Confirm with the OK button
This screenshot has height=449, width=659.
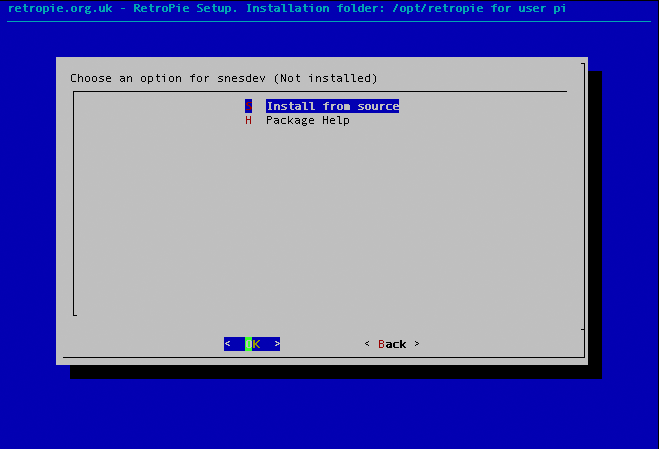(x=252, y=344)
